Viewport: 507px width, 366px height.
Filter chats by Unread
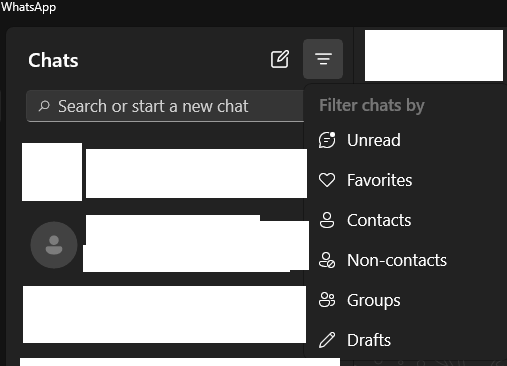point(405,140)
